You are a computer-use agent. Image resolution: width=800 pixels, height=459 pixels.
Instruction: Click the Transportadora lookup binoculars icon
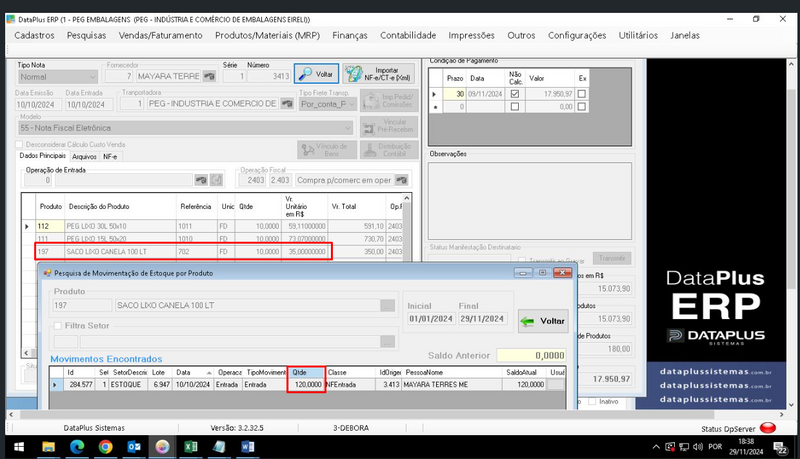click(x=287, y=104)
